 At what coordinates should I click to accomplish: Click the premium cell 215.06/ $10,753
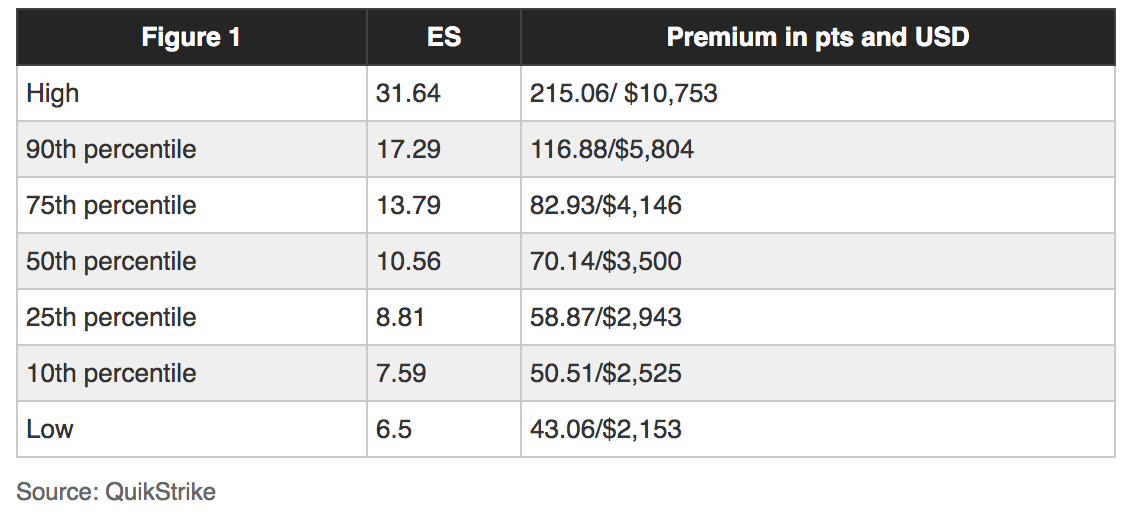[624, 94]
